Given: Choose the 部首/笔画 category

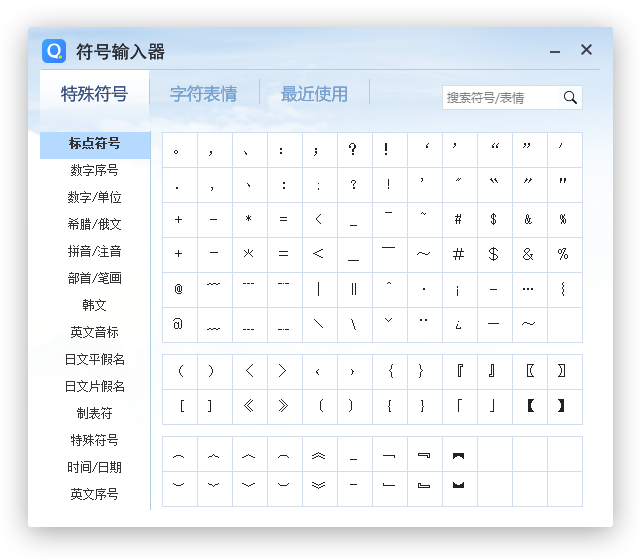Looking at the screenshot, I should [95, 278].
